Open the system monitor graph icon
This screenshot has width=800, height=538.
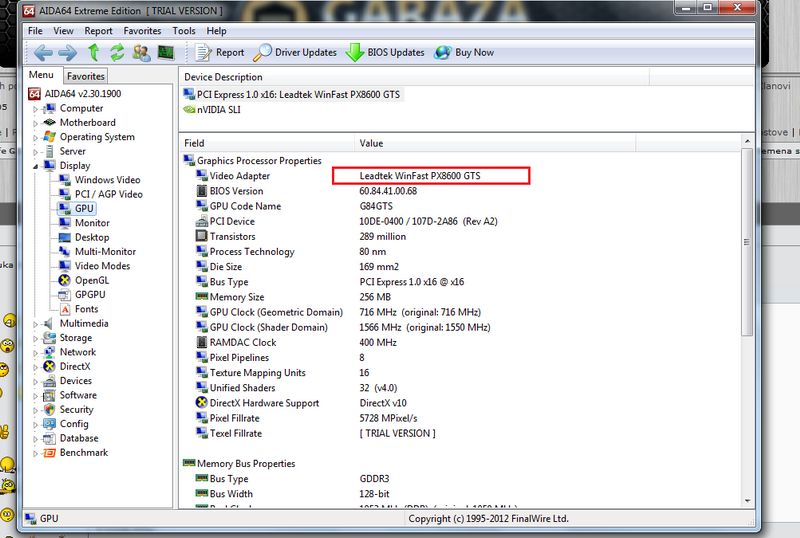point(167,53)
